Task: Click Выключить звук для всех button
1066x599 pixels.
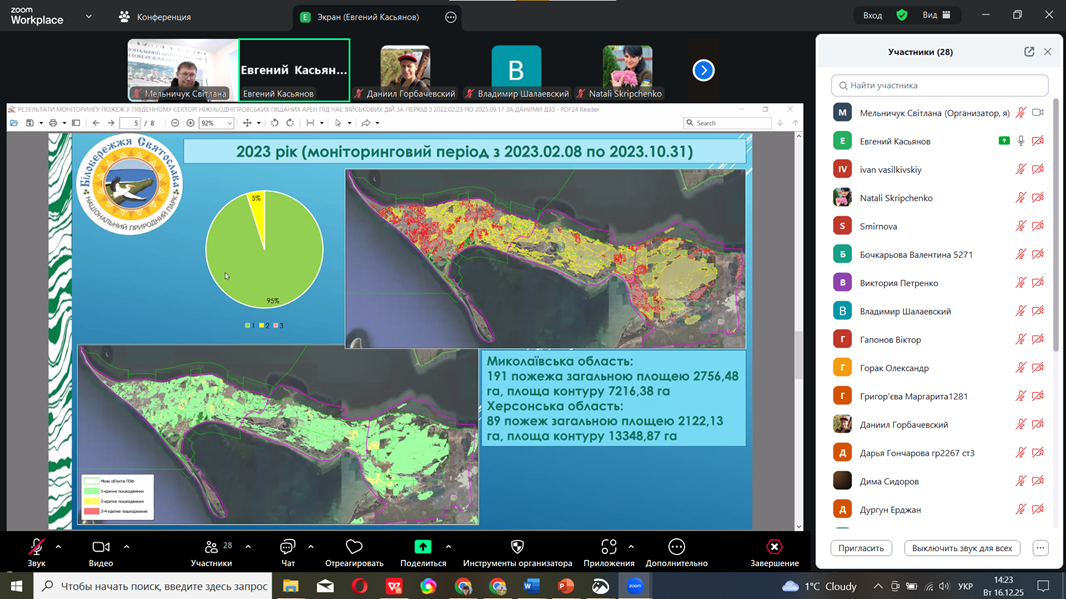Action: coord(962,548)
